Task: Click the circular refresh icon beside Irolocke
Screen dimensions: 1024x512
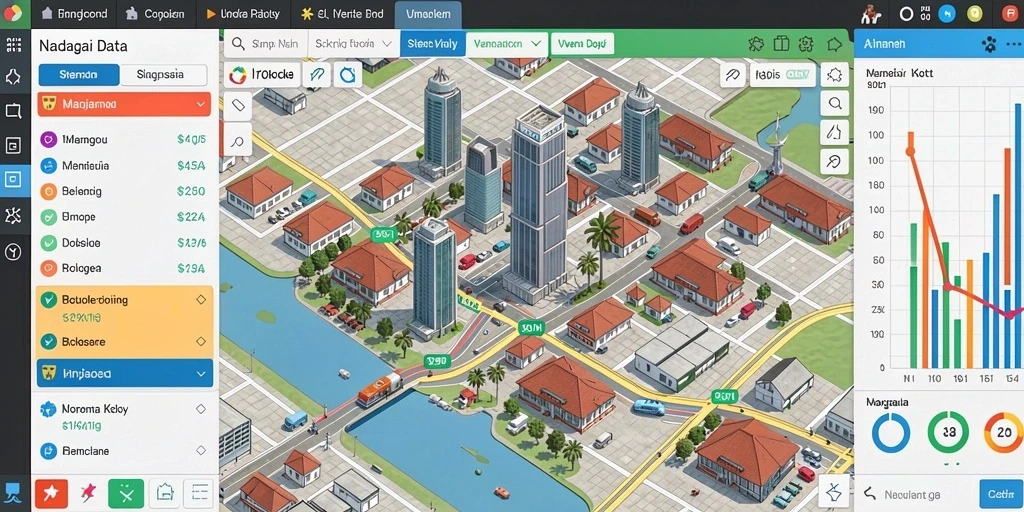Action: 347,74
